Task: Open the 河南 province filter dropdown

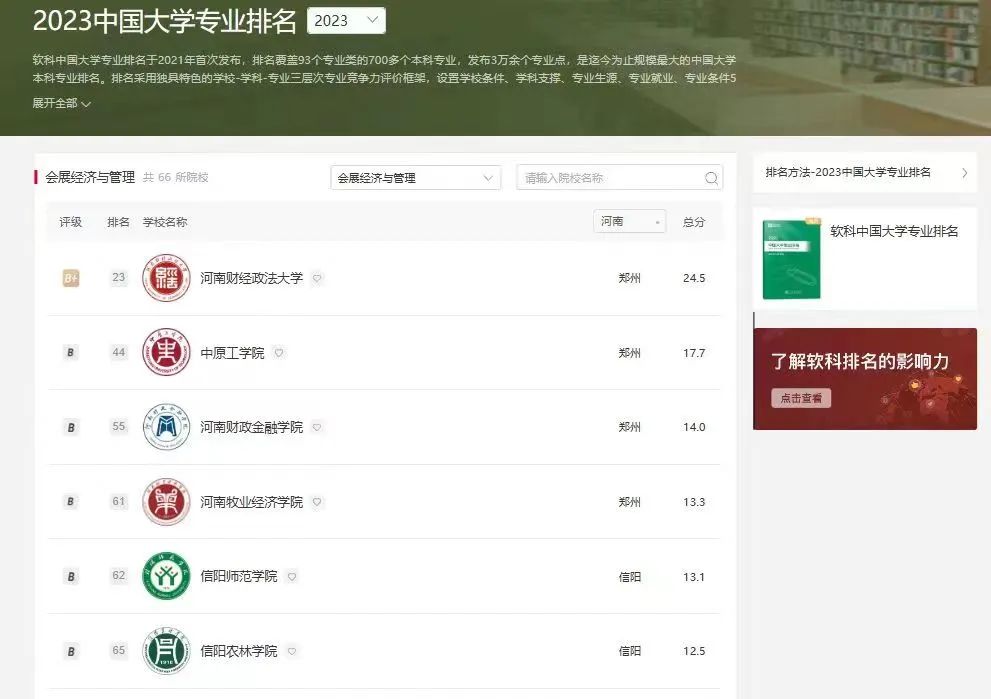Action: [629, 222]
